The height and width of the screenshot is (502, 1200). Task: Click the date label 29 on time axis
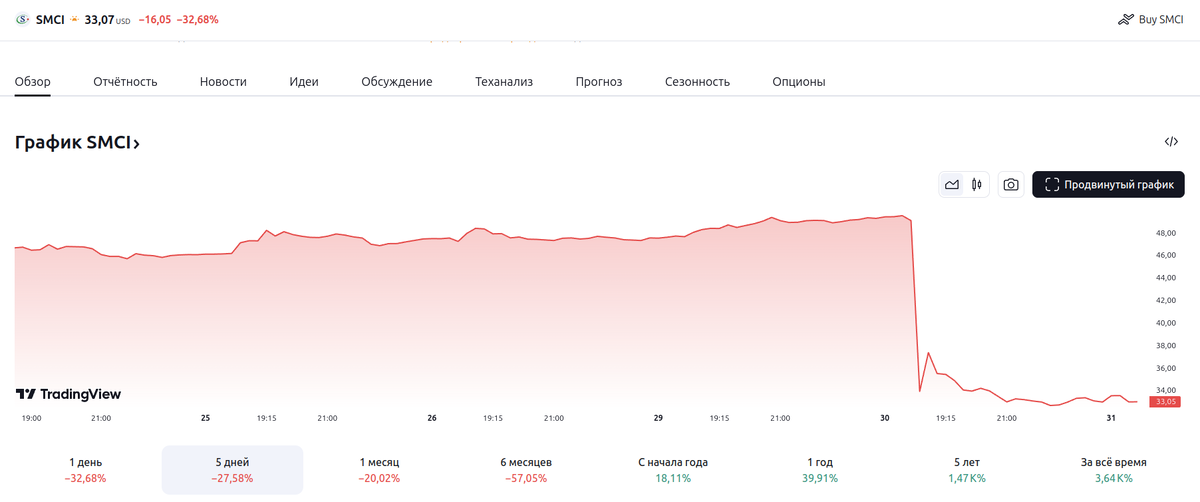tap(658, 418)
